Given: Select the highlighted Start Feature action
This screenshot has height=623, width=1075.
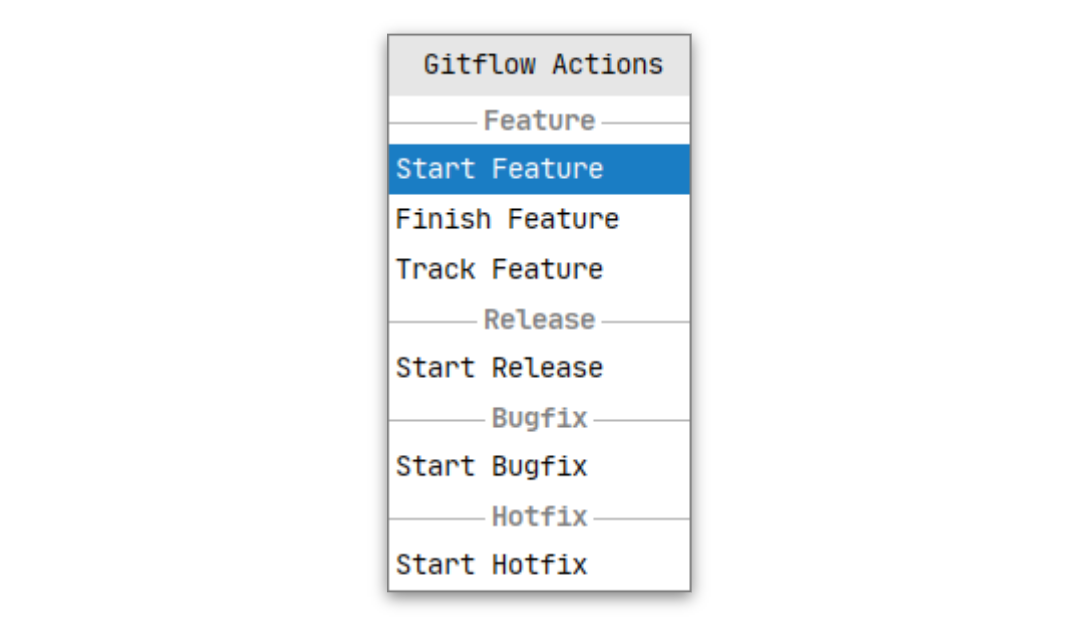Looking at the screenshot, I should point(539,169).
